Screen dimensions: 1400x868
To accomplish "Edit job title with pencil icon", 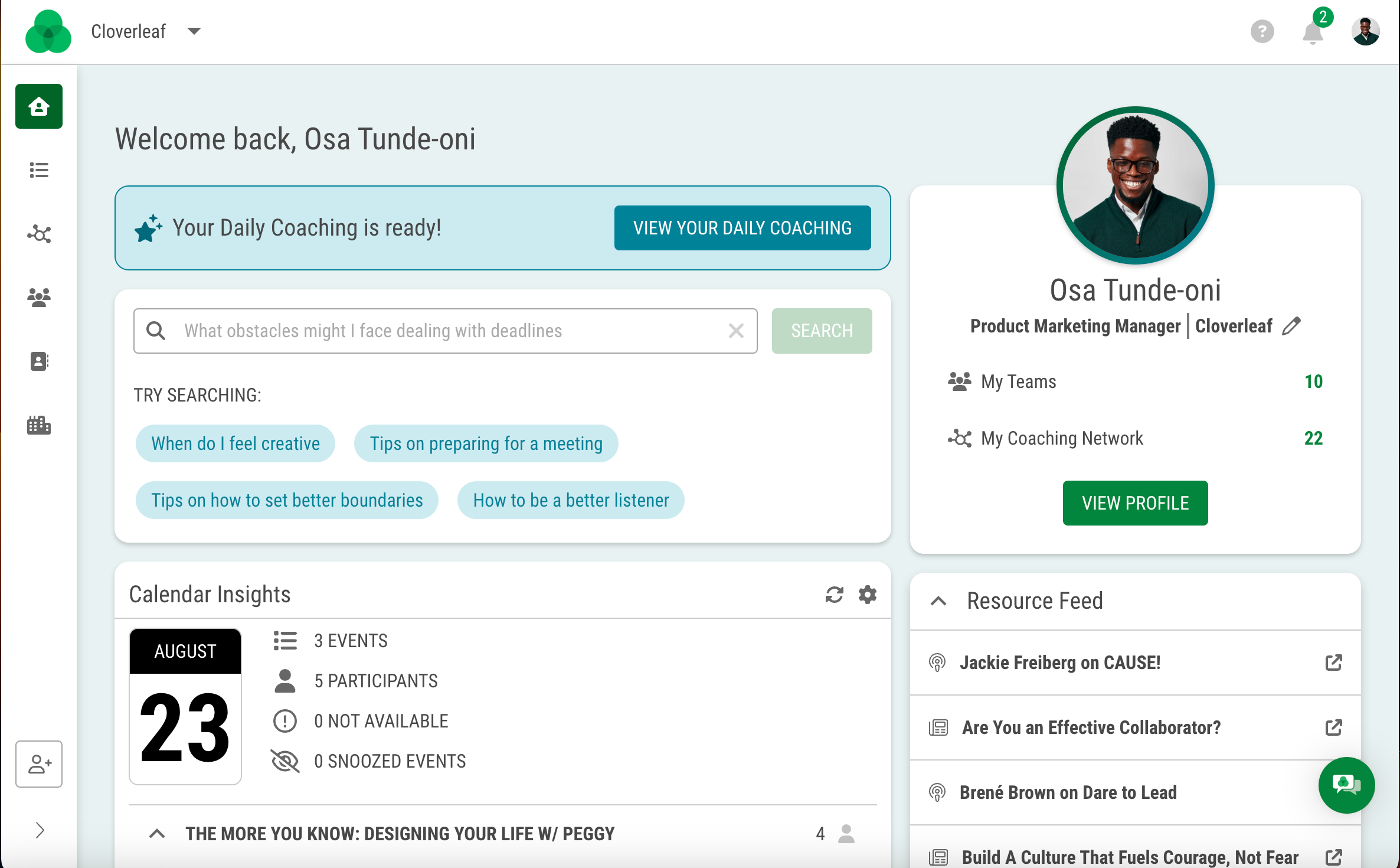I will click(1291, 326).
